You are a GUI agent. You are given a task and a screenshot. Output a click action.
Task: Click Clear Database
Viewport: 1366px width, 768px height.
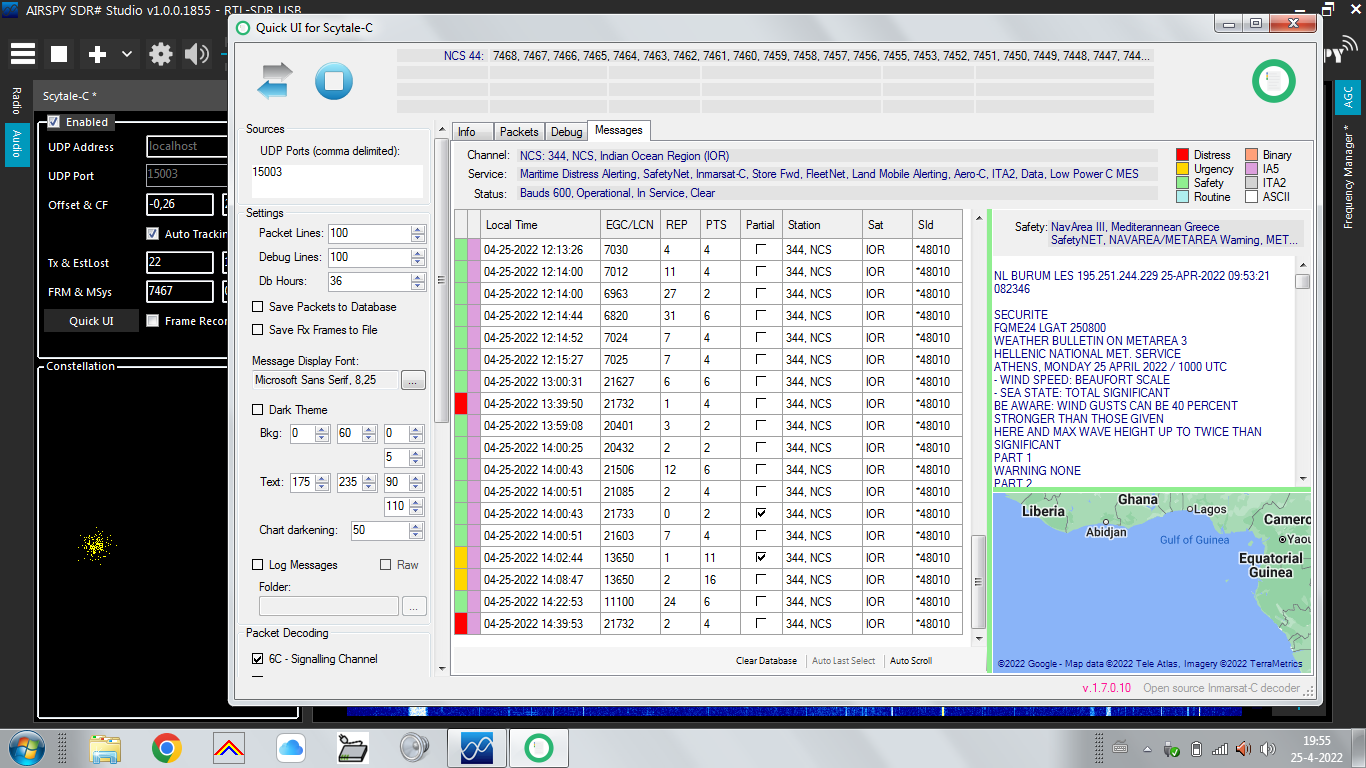coord(766,661)
